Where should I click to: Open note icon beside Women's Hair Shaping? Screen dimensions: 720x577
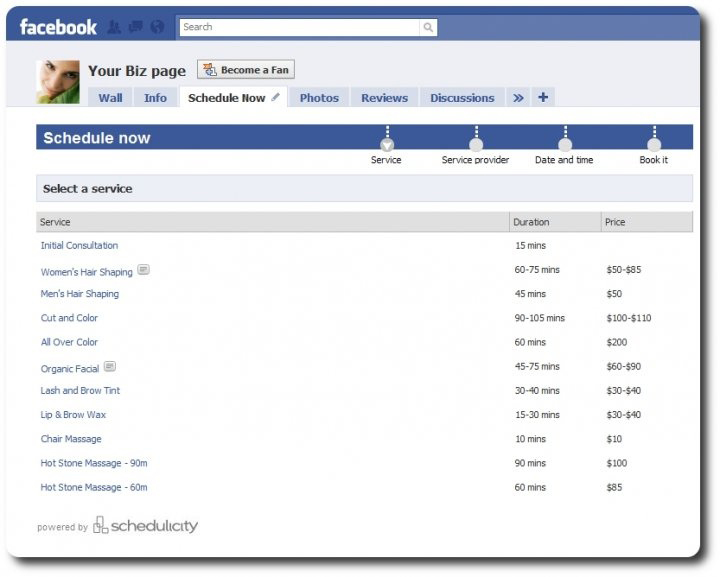point(144,269)
